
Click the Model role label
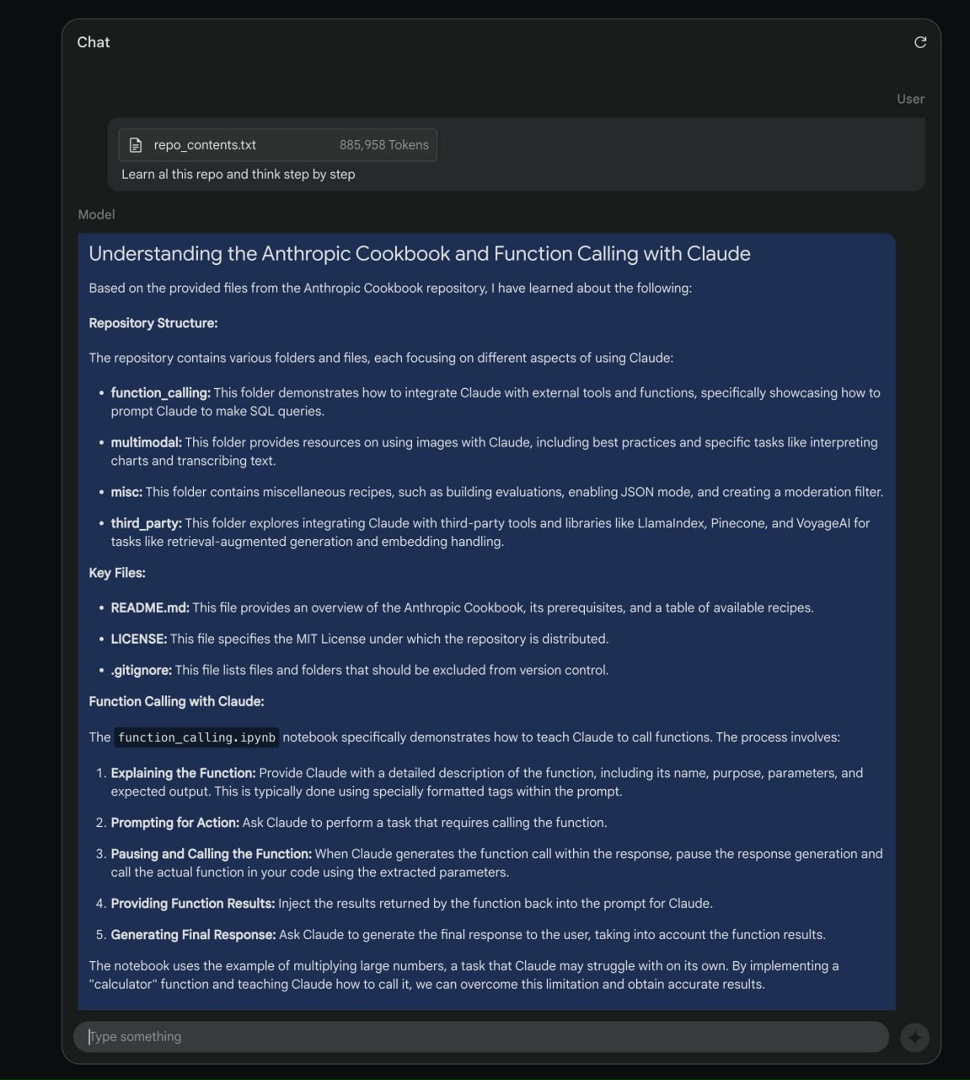tap(96, 214)
